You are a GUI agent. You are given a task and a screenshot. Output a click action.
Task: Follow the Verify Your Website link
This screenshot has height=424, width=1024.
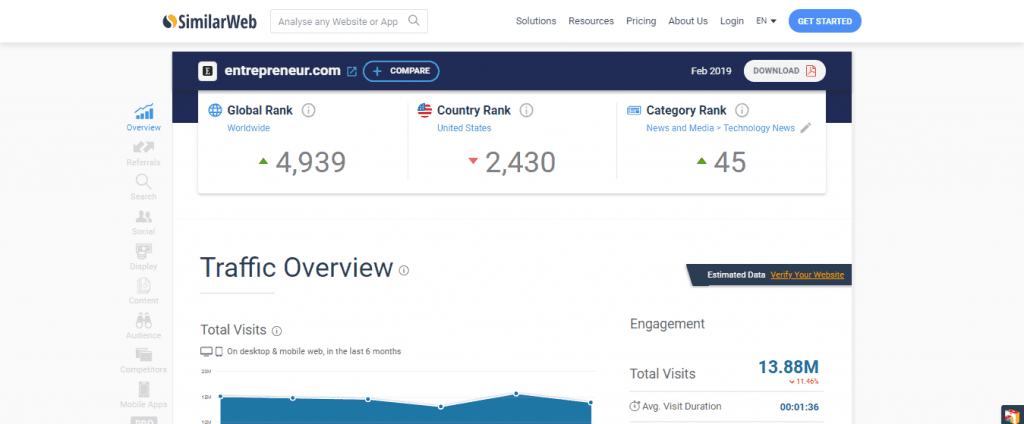coord(807,275)
